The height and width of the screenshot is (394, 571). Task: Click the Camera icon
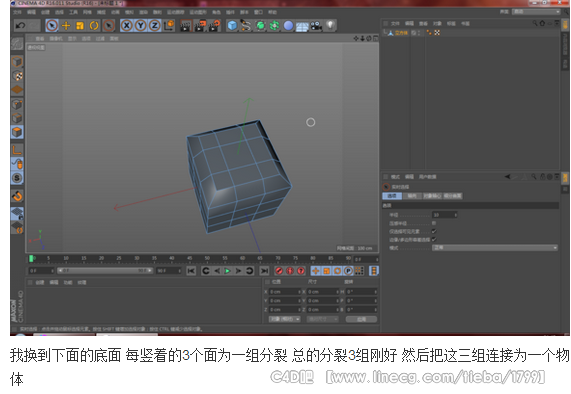pyautogui.click(x=316, y=25)
